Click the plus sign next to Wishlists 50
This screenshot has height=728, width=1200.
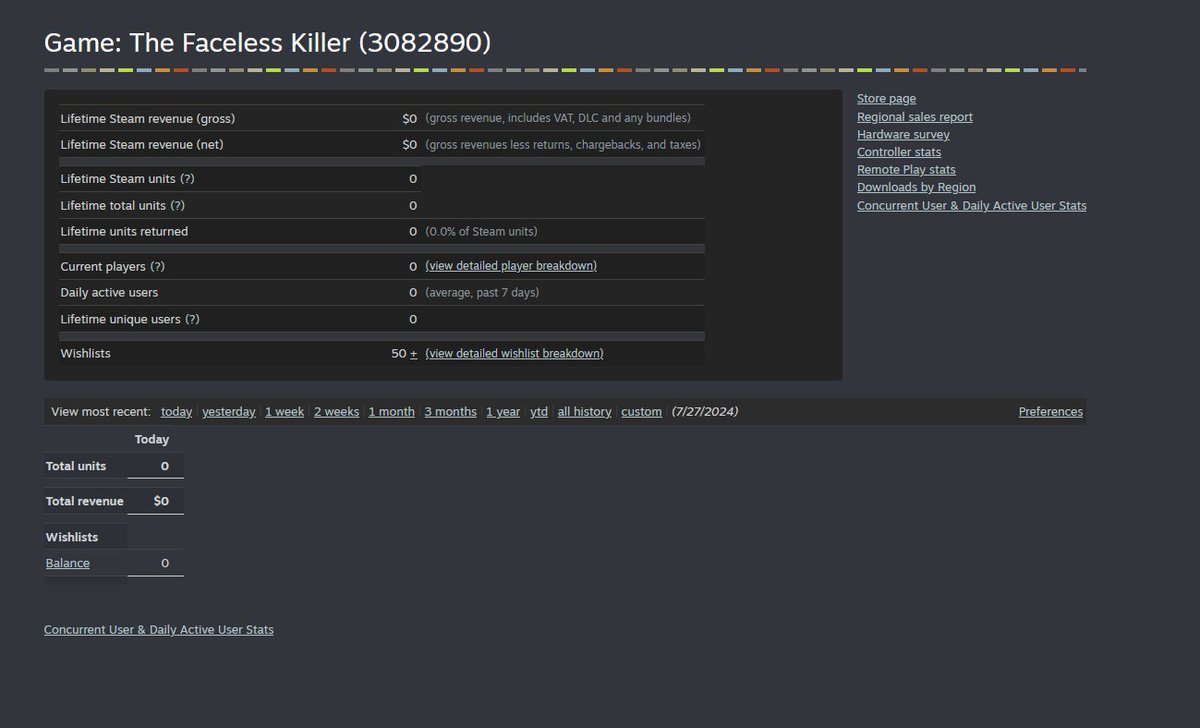pyautogui.click(x=414, y=354)
